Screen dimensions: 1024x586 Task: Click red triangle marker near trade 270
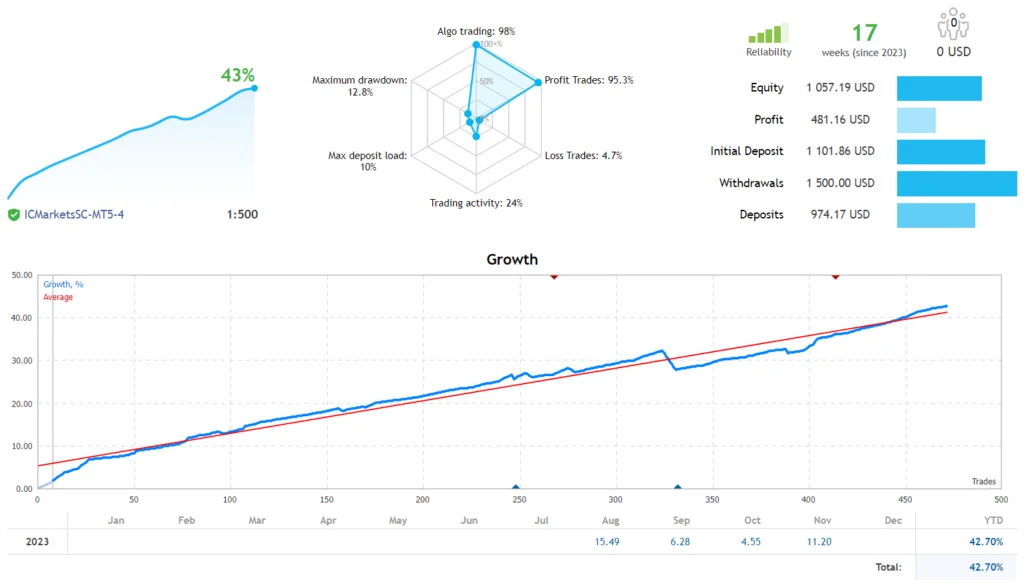pos(554,276)
